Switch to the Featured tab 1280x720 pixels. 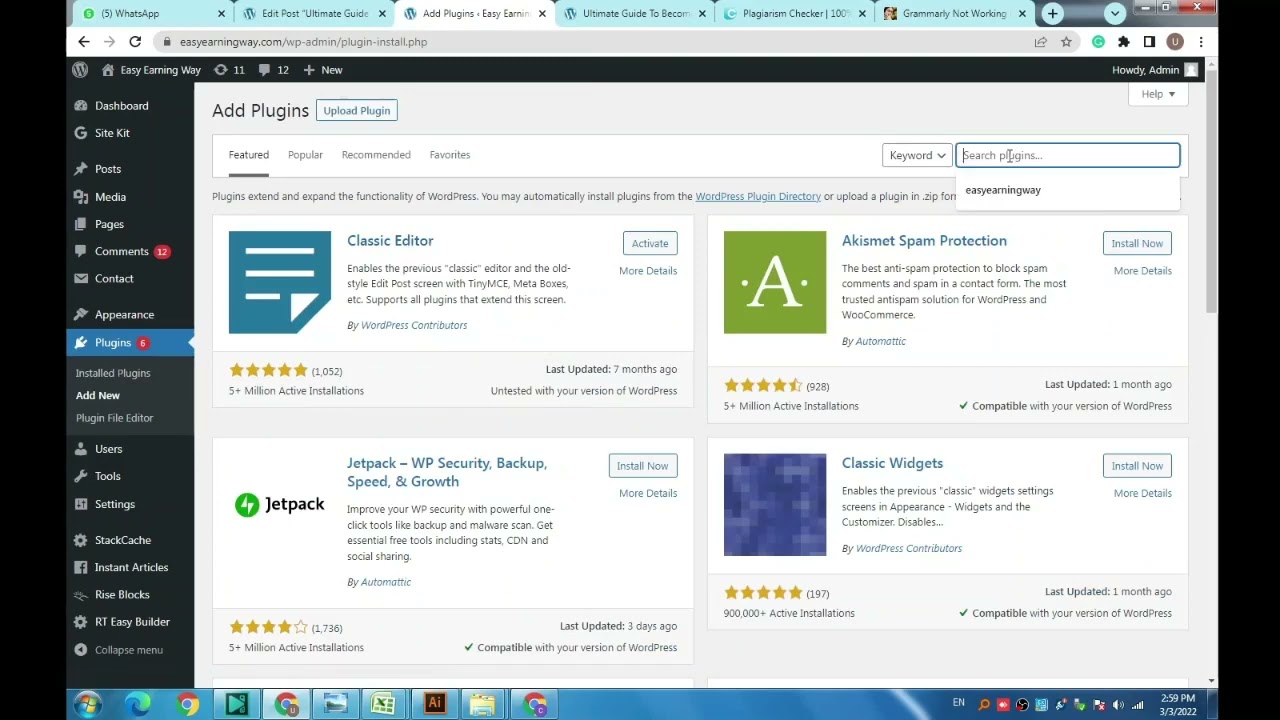[248, 155]
